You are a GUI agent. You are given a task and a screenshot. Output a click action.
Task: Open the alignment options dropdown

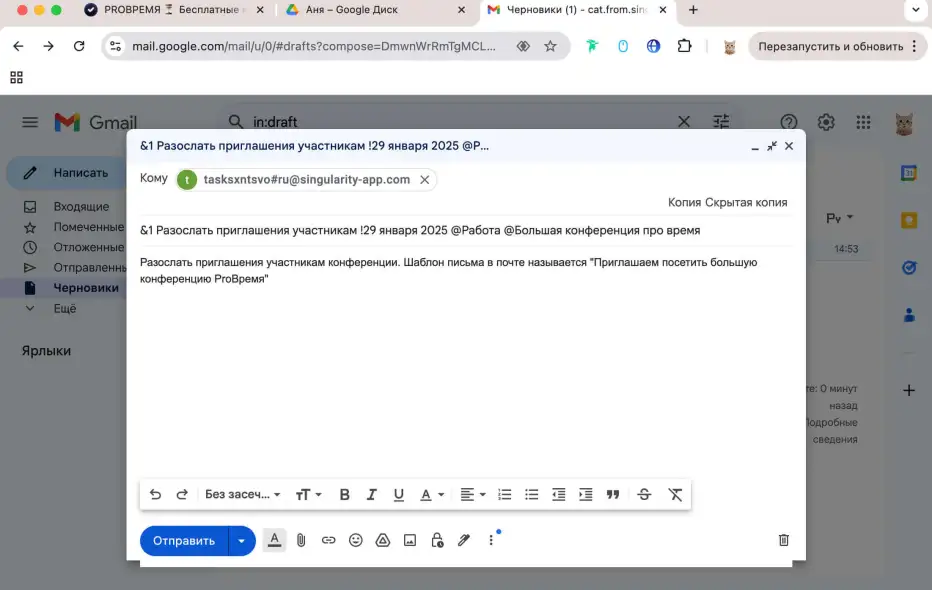pos(472,494)
